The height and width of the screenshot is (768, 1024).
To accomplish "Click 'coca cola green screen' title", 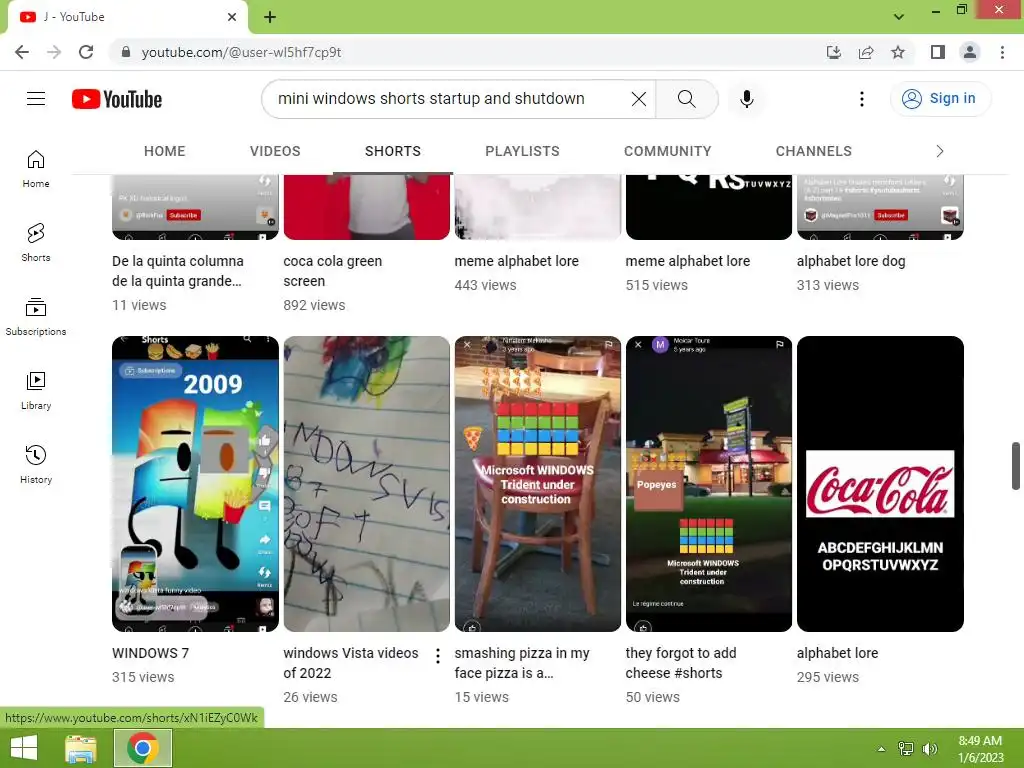I will point(332,271).
